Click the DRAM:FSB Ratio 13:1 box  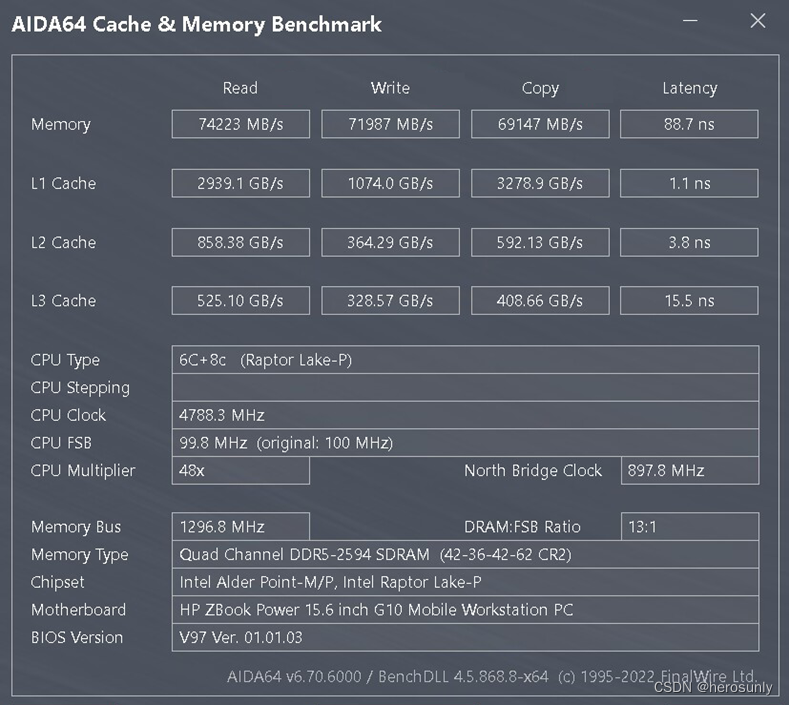point(689,527)
